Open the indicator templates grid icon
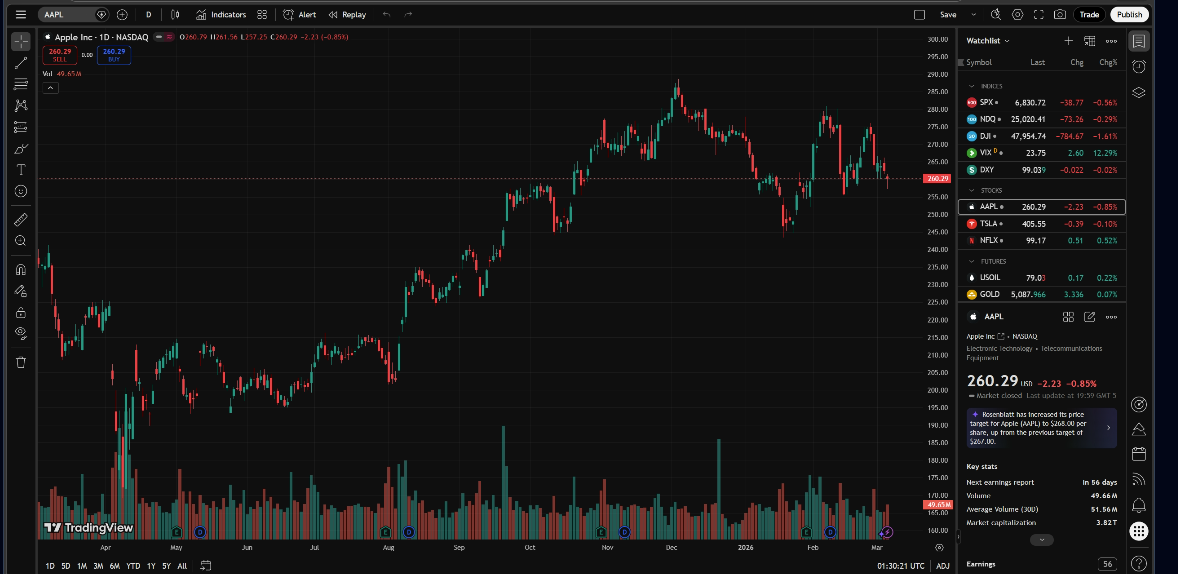The width and height of the screenshot is (1178, 574). point(261,14)
